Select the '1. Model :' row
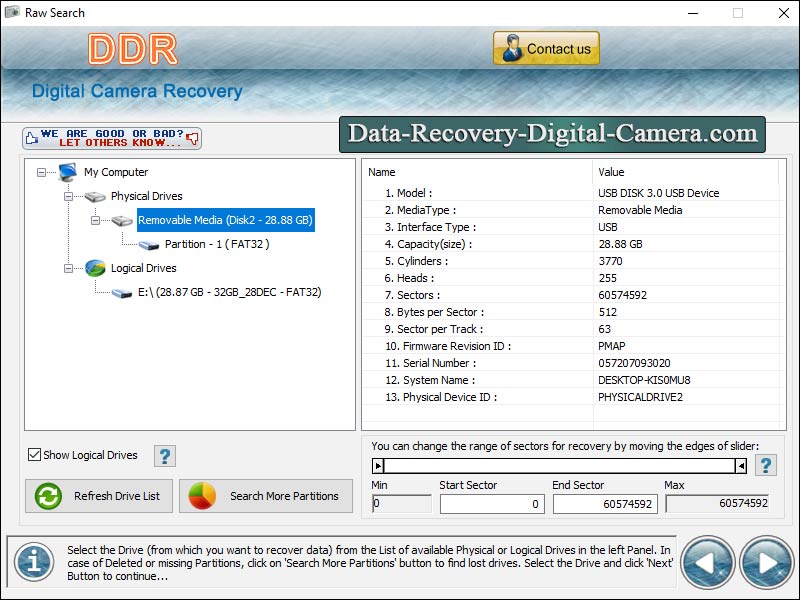Viewport: 800px width, 600px height. pyautogui.click(x=571, y=193)
